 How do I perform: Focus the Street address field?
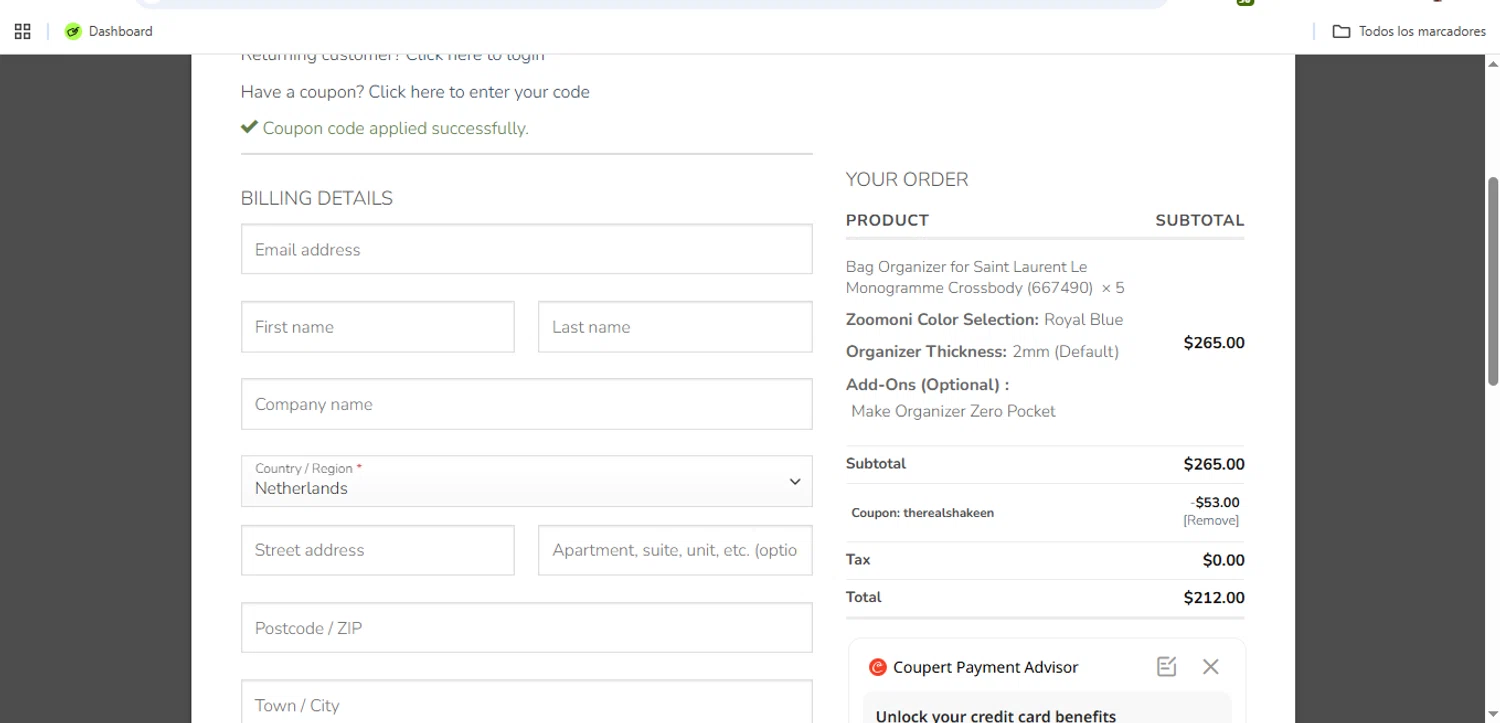pos(378,550)
